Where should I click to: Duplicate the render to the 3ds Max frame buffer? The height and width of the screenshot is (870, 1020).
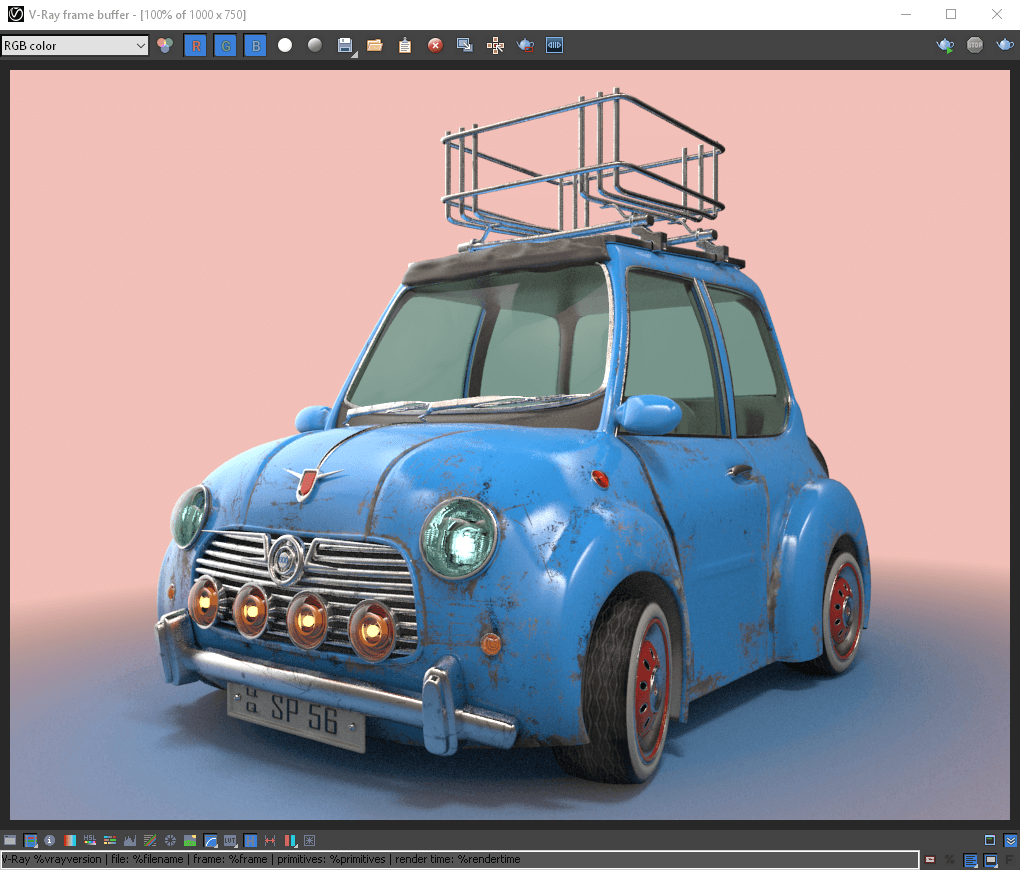[x=463, y=45]
